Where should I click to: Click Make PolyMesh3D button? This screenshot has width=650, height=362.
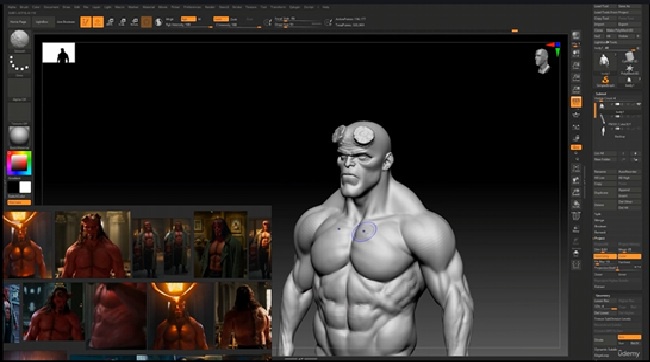[623, 30]
